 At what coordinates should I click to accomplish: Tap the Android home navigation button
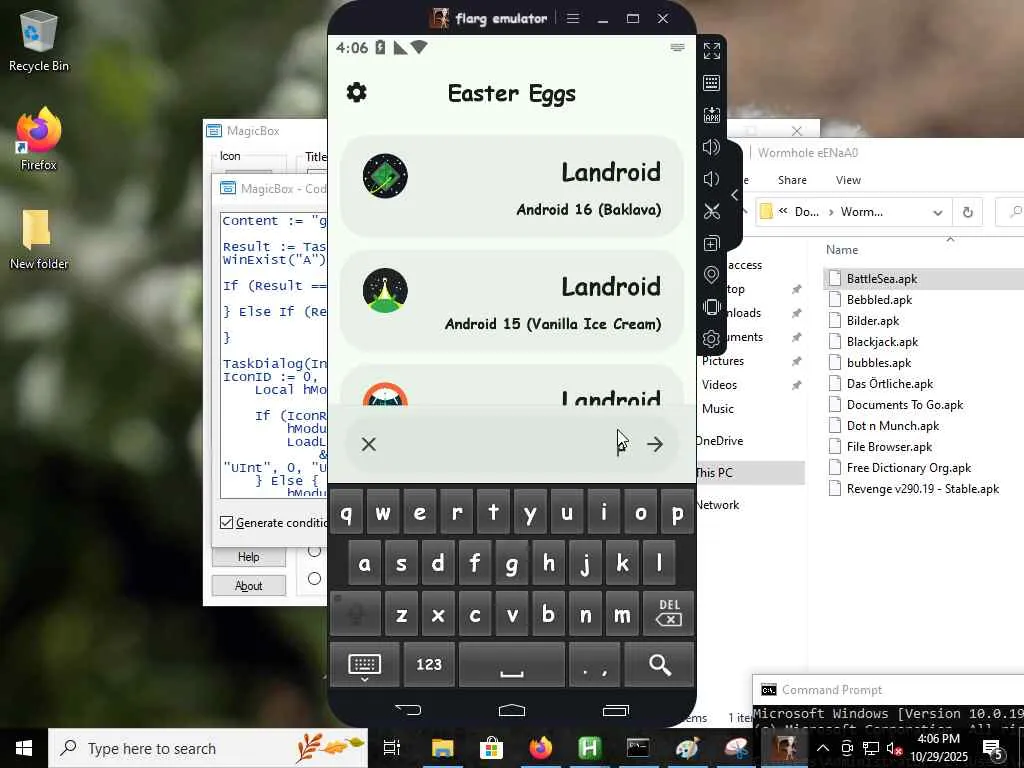pos(511,710)
